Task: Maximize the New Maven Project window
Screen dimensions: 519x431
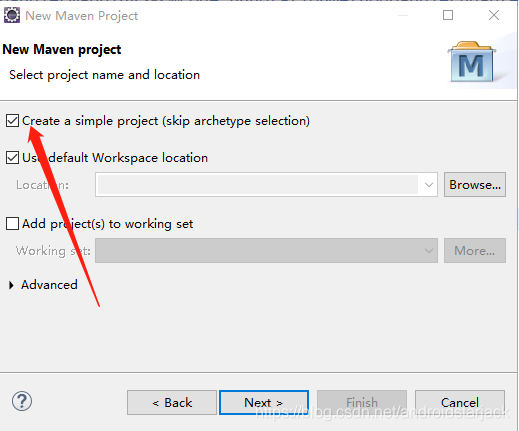Action: (448, 15)
